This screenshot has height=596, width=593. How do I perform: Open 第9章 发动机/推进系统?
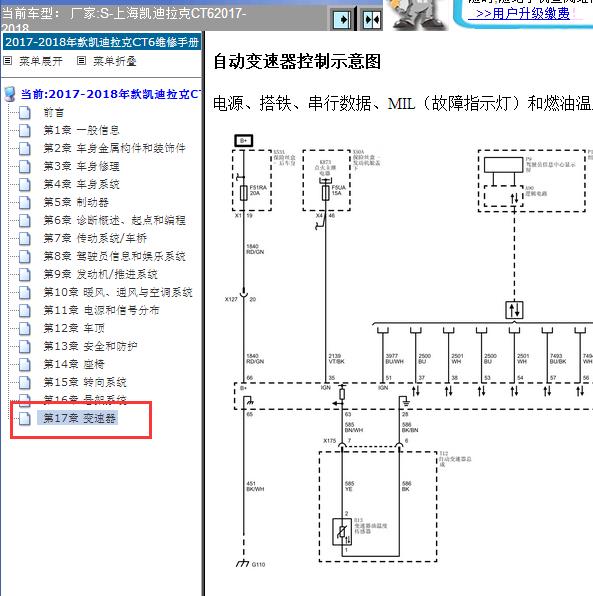[x=100, y=274]
